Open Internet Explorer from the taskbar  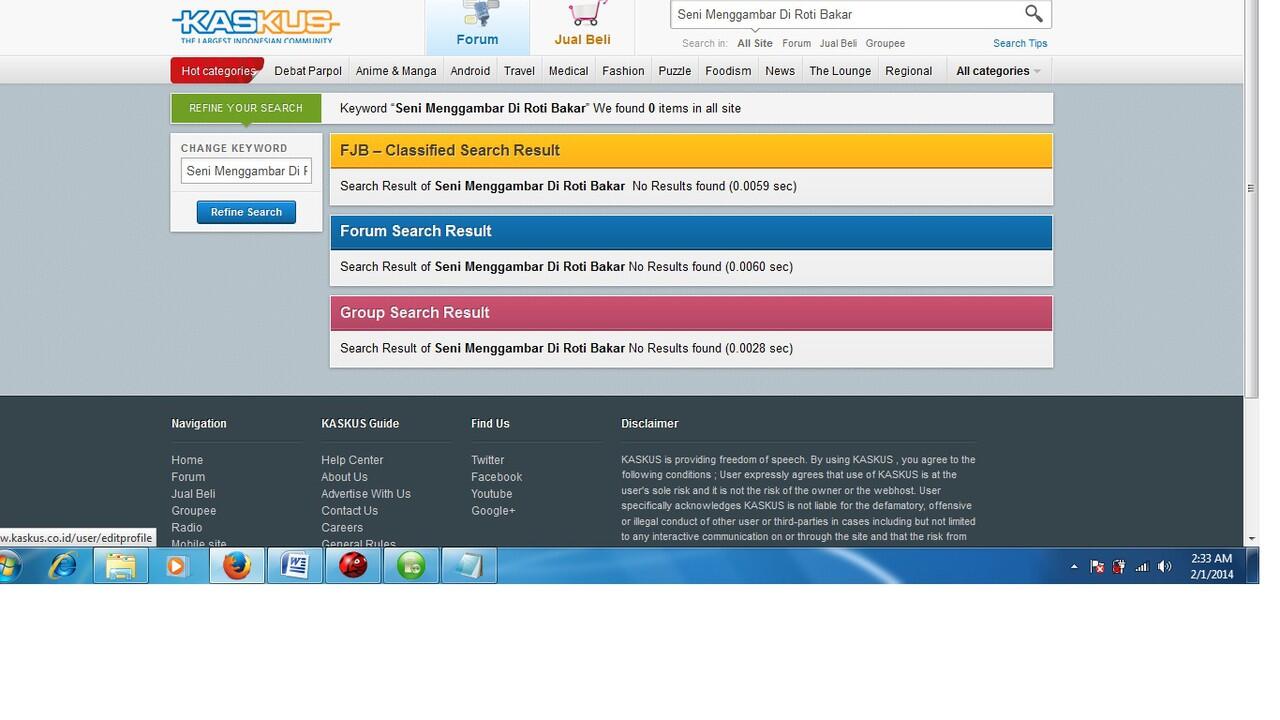(63, 566)
